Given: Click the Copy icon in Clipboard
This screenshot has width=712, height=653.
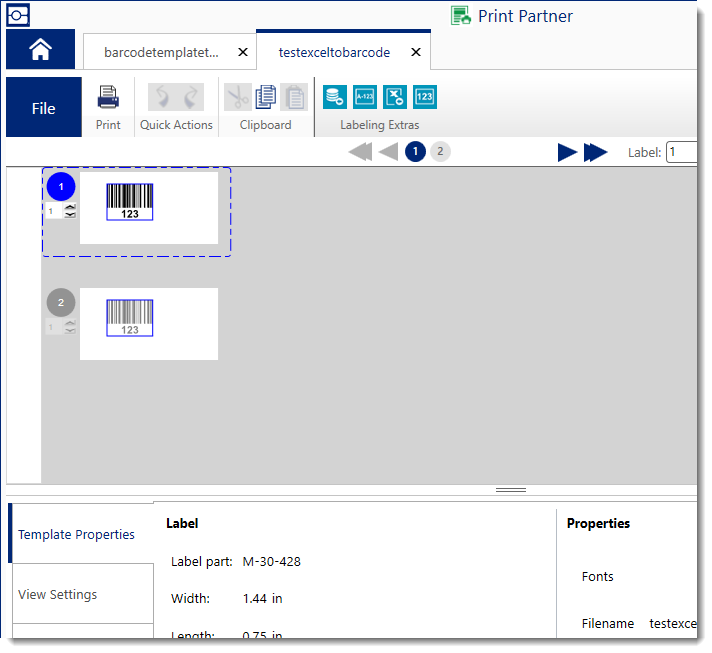Looking at the screenshot, I should pos(266,97).
